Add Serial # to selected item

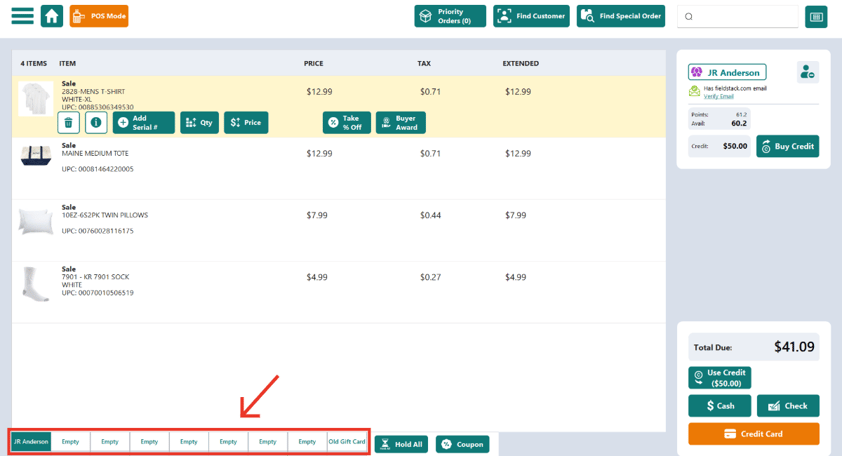click(x=143, y=122)
